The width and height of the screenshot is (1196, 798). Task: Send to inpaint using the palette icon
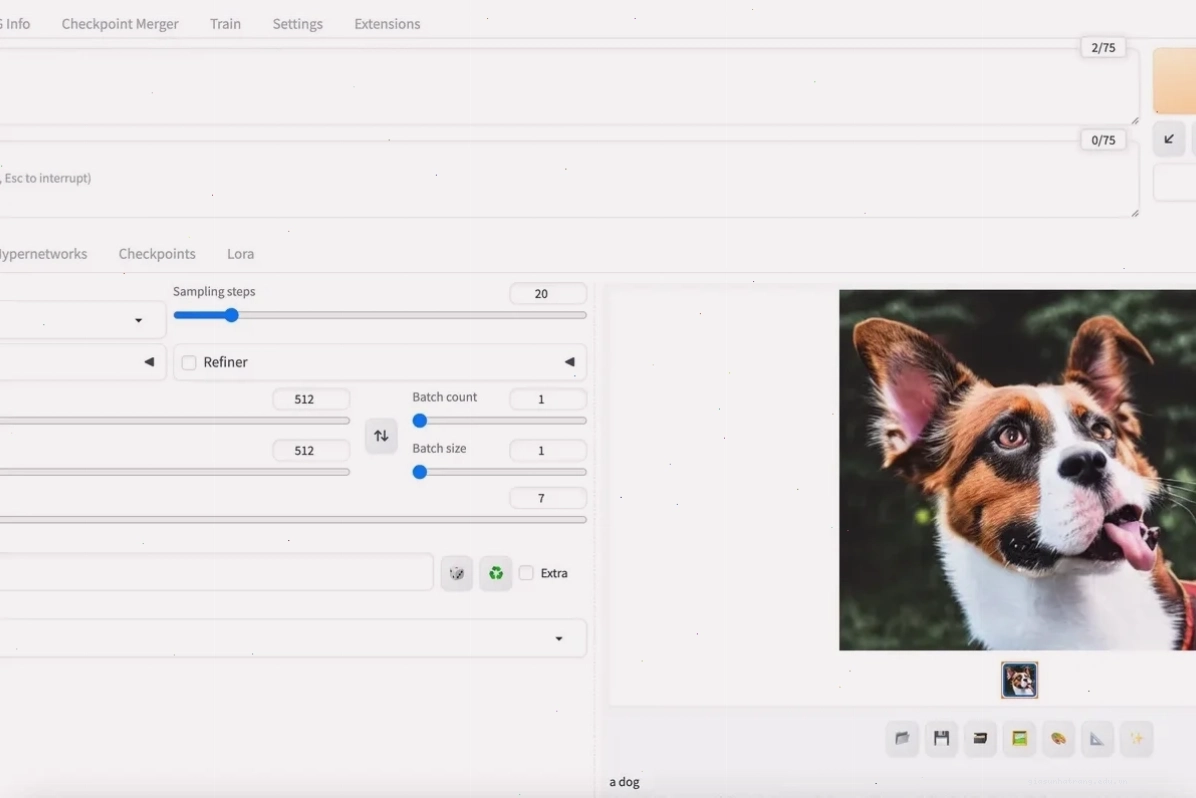[x=1058, y=738]
